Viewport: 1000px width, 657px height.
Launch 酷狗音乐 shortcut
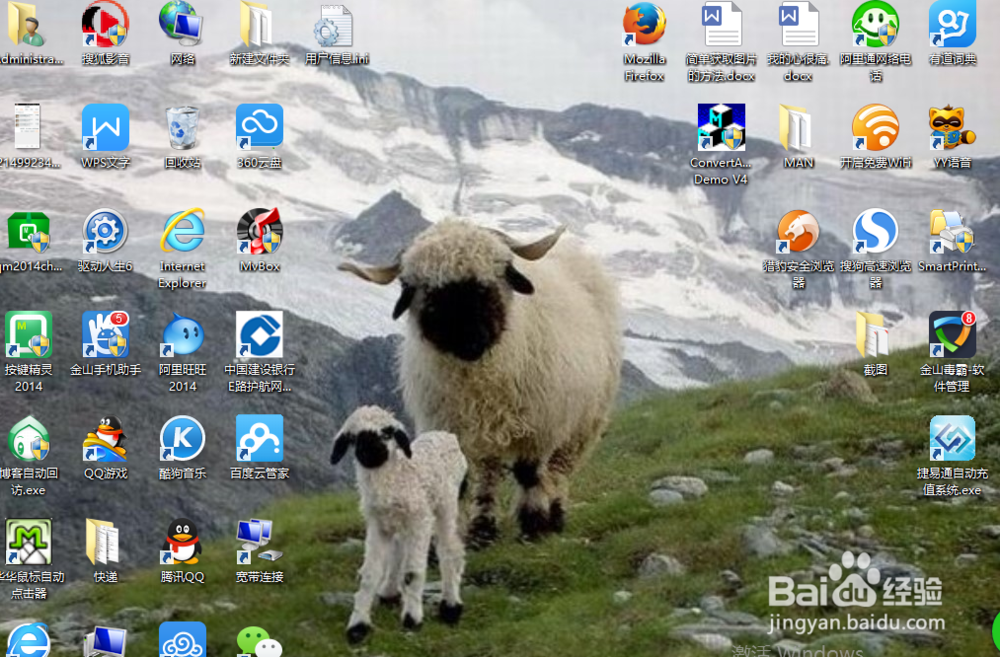[182, 439]
